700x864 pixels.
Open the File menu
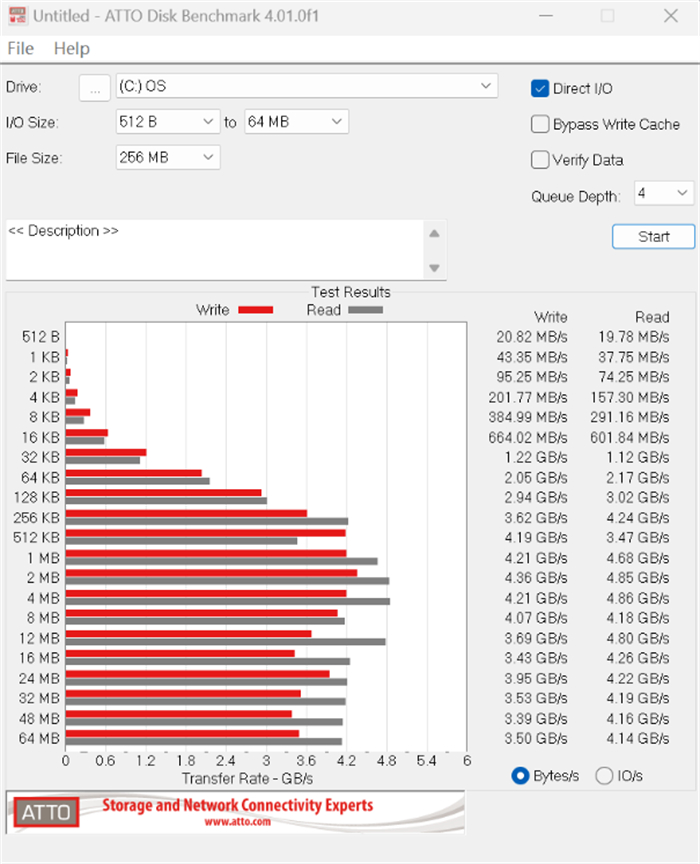coord(20,48)
